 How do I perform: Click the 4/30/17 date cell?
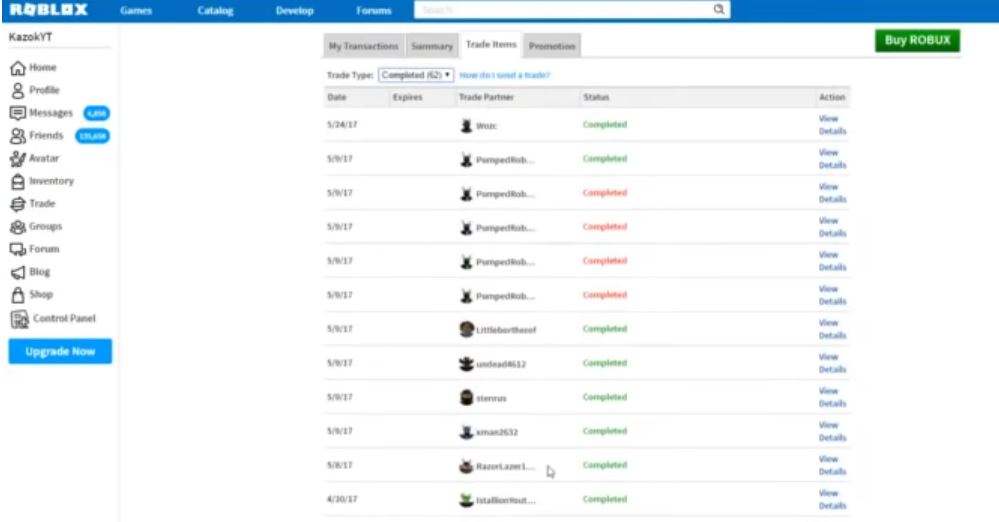tap(342, 499)
